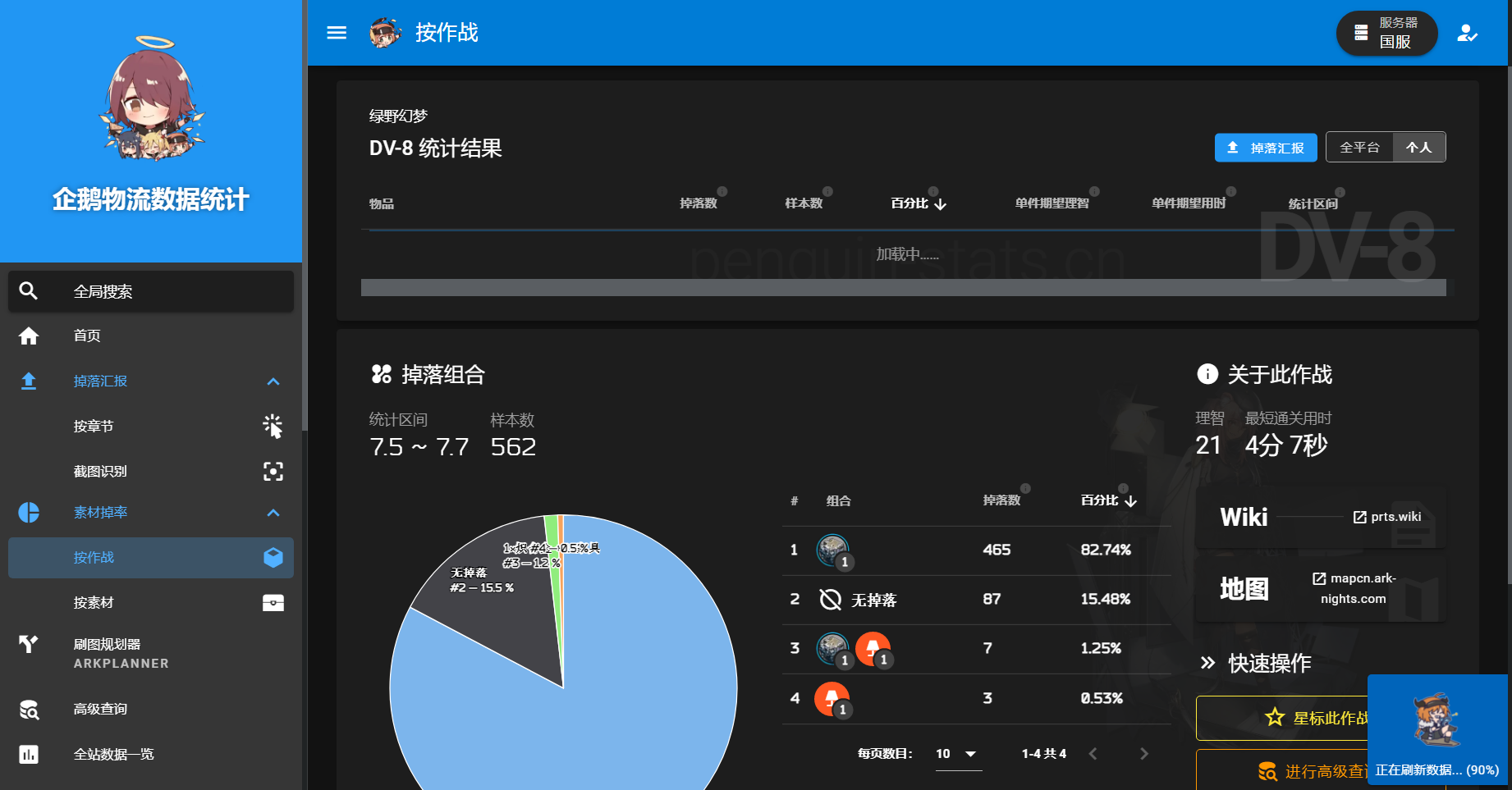Open 全站数据一览 in the sidebar
Image resolution: width=1512 pixels, height=790 pixels.
(x=151, y=754)
